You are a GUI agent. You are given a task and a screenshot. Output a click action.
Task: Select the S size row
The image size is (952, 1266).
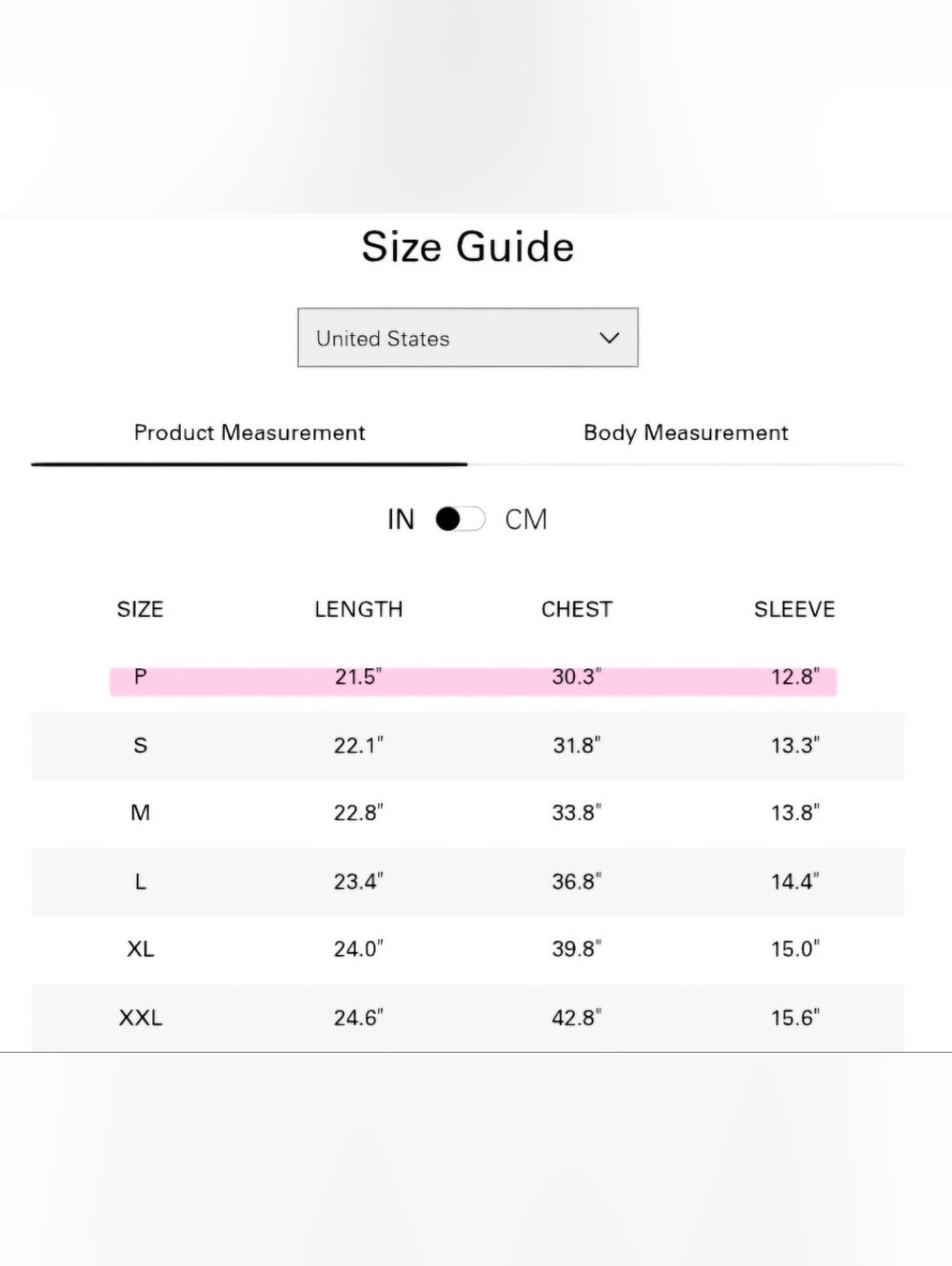pyautogui.click(x=467, y=745)
